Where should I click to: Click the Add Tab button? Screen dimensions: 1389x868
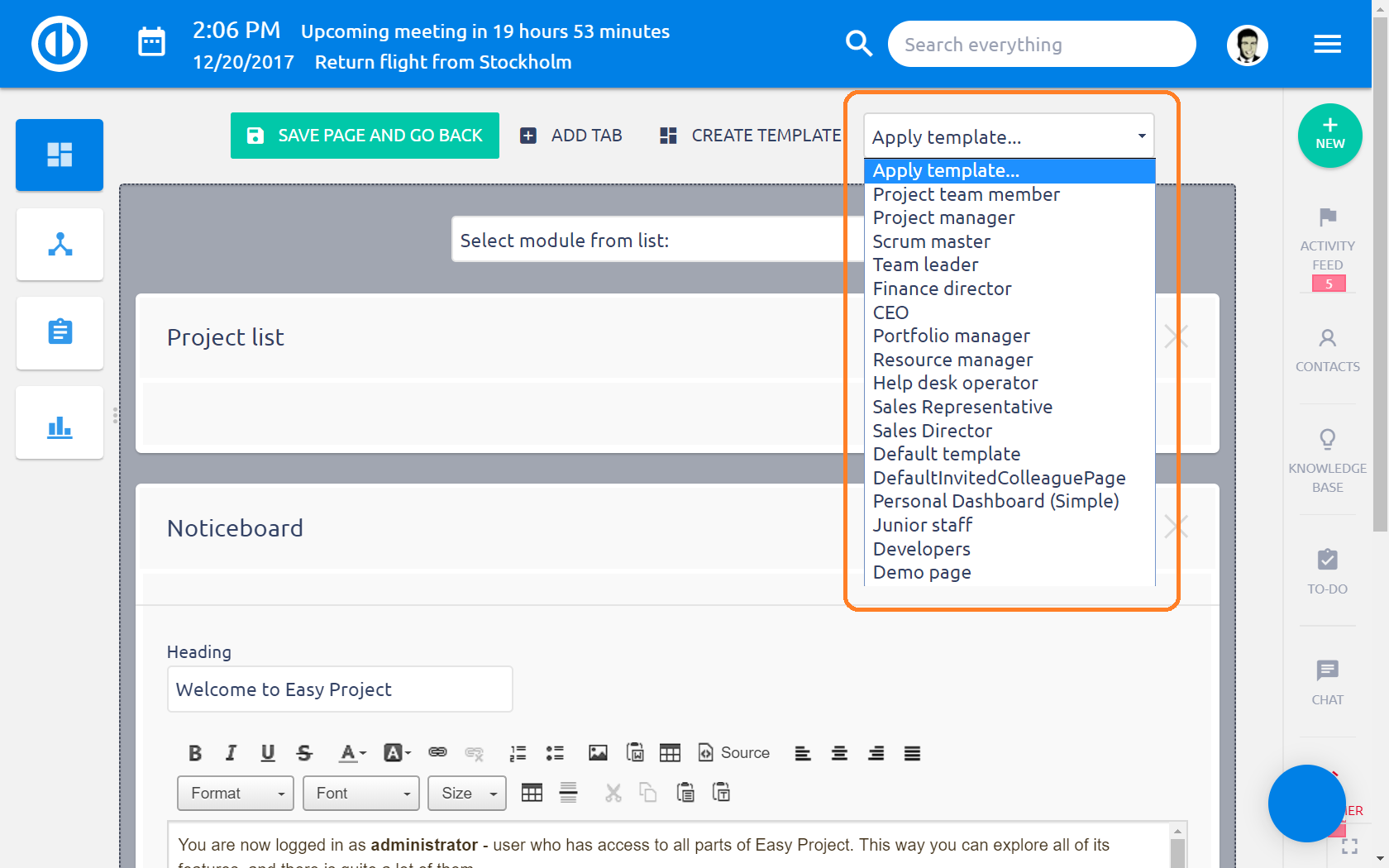coord(570,136)
